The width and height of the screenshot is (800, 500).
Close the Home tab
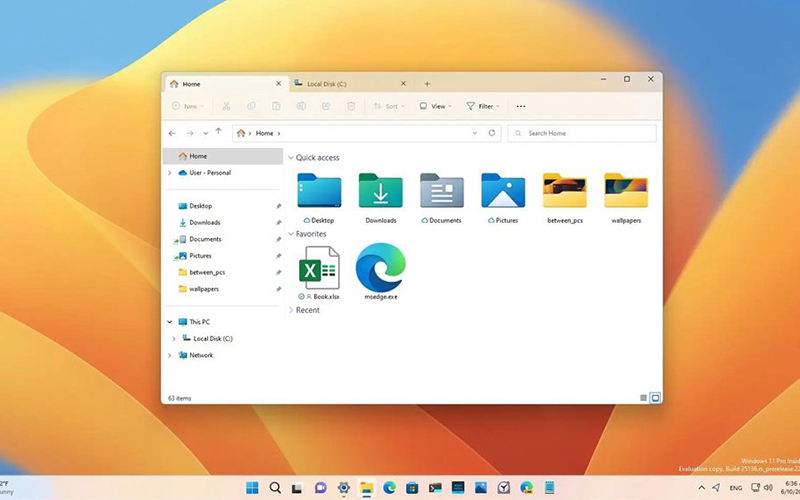coord(279,84)
